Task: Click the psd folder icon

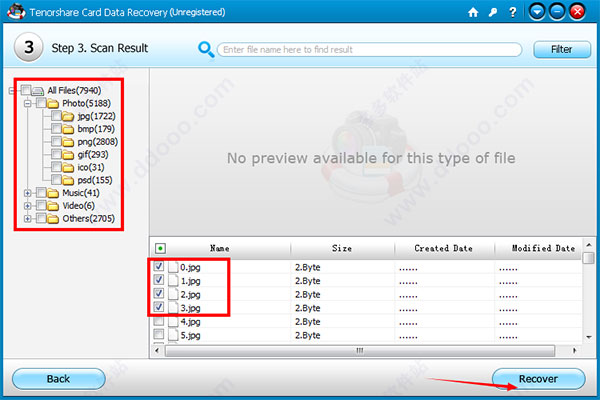Action: click(x=68, y=180)
